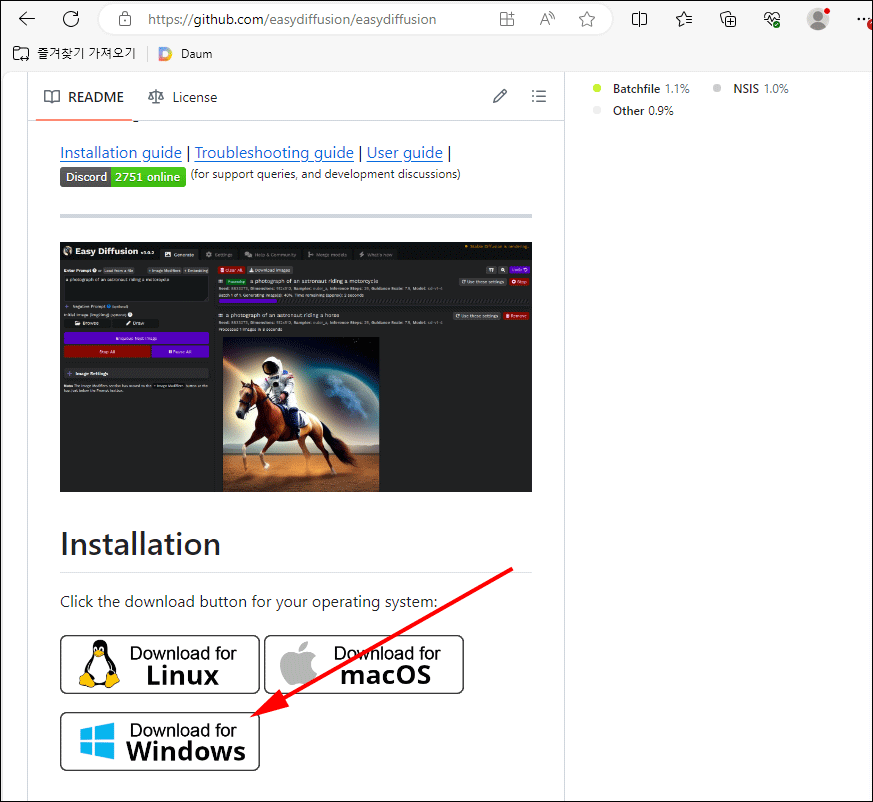Click the NSIS 1.0% language entry

point(751,89)
